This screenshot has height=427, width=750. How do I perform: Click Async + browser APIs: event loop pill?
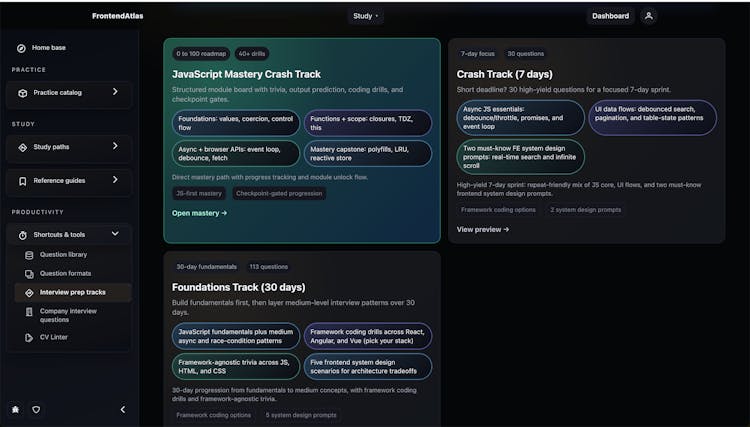point(236,153)
